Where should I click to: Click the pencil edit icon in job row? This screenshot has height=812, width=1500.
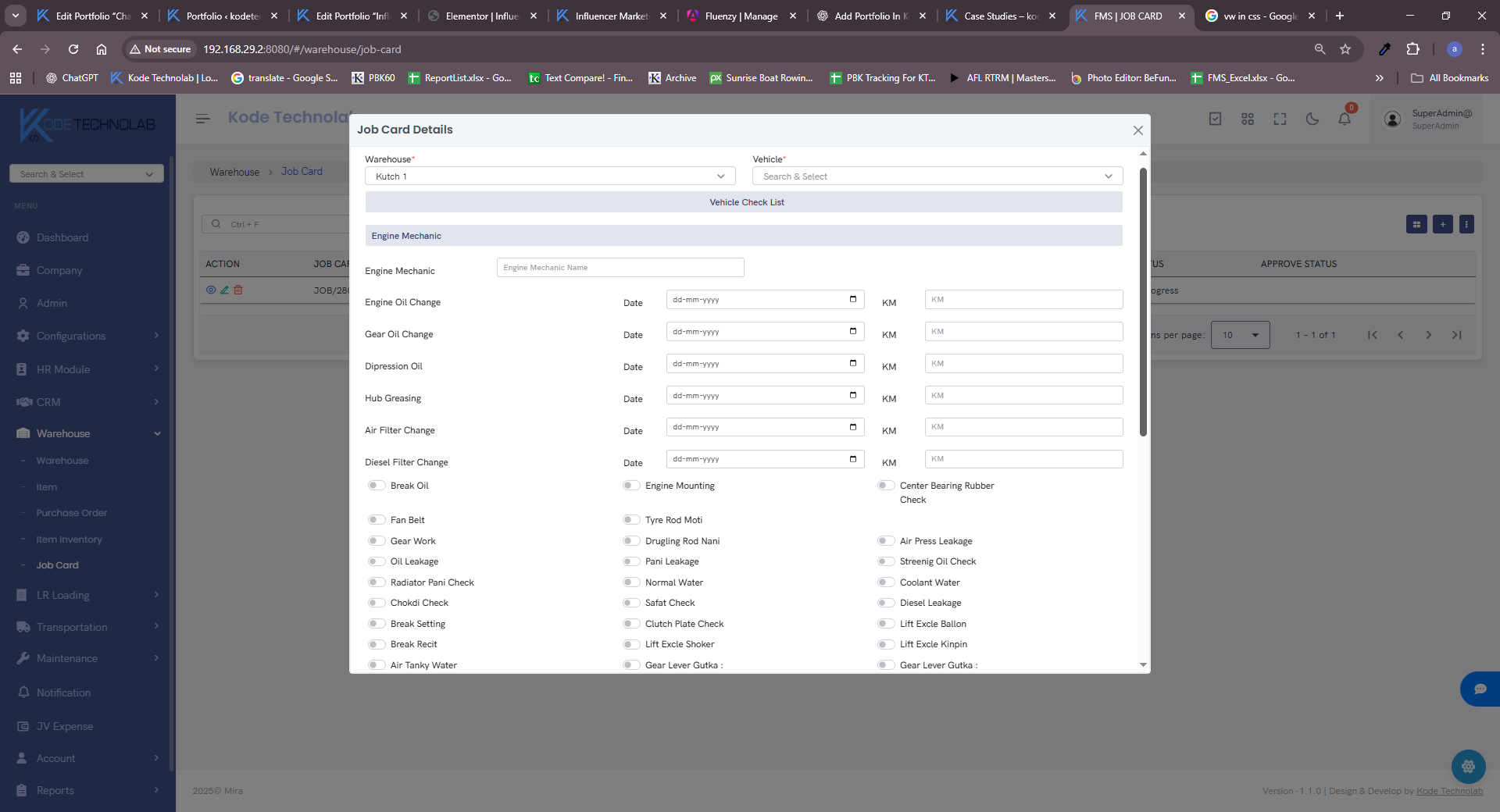click(x=224, y=290)
